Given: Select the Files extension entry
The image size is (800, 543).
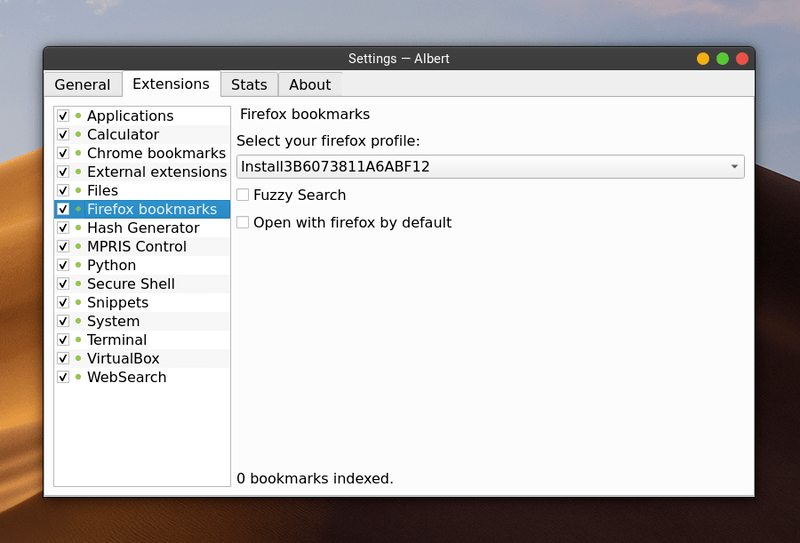Looking at the screenshot, I should tap(102, 190).
